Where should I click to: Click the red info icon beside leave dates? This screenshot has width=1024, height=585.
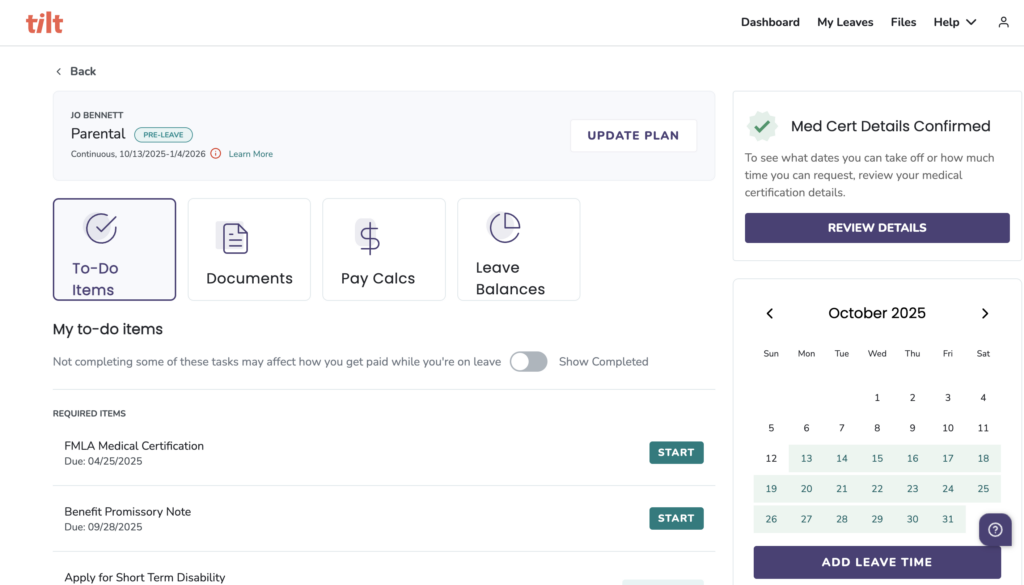(216, 153)
